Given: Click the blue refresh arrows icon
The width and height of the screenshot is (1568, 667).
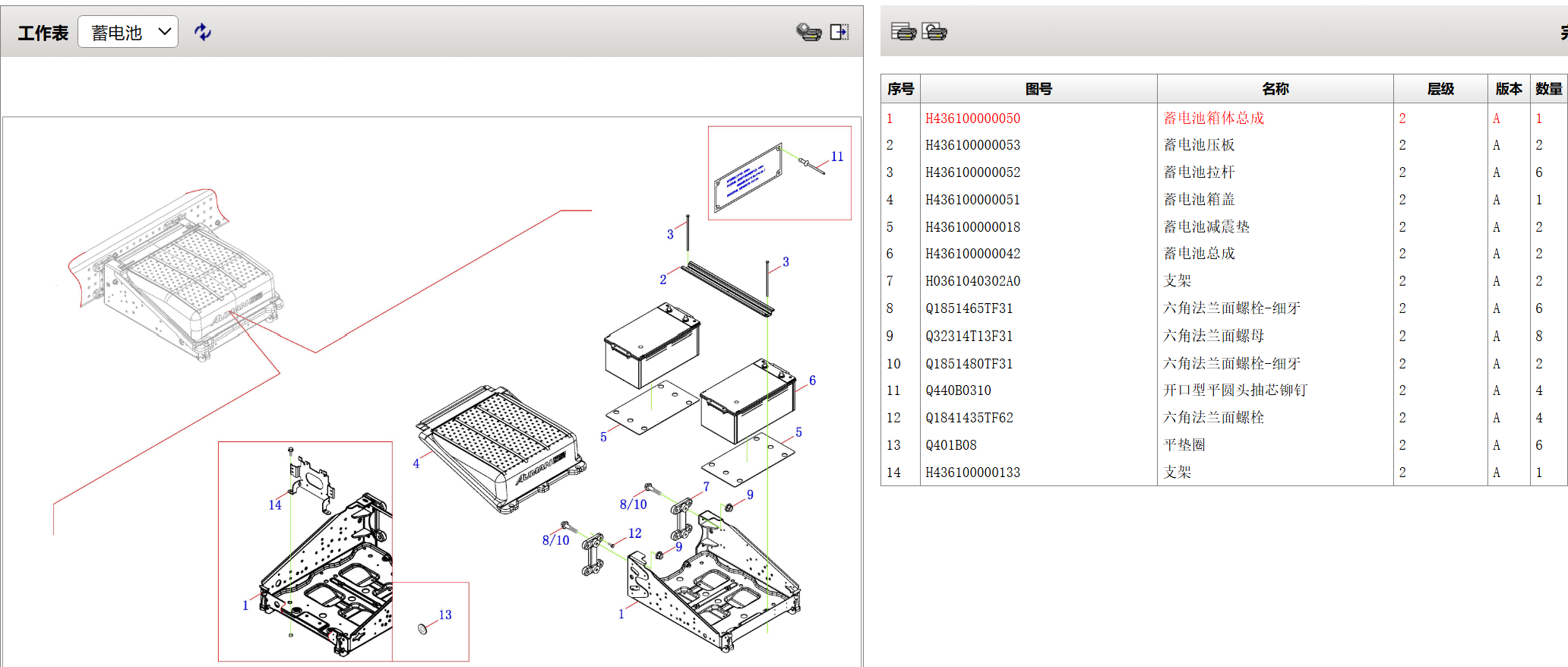Looking at the screenshot, I should pyautogui.click(x=202, y=32).
